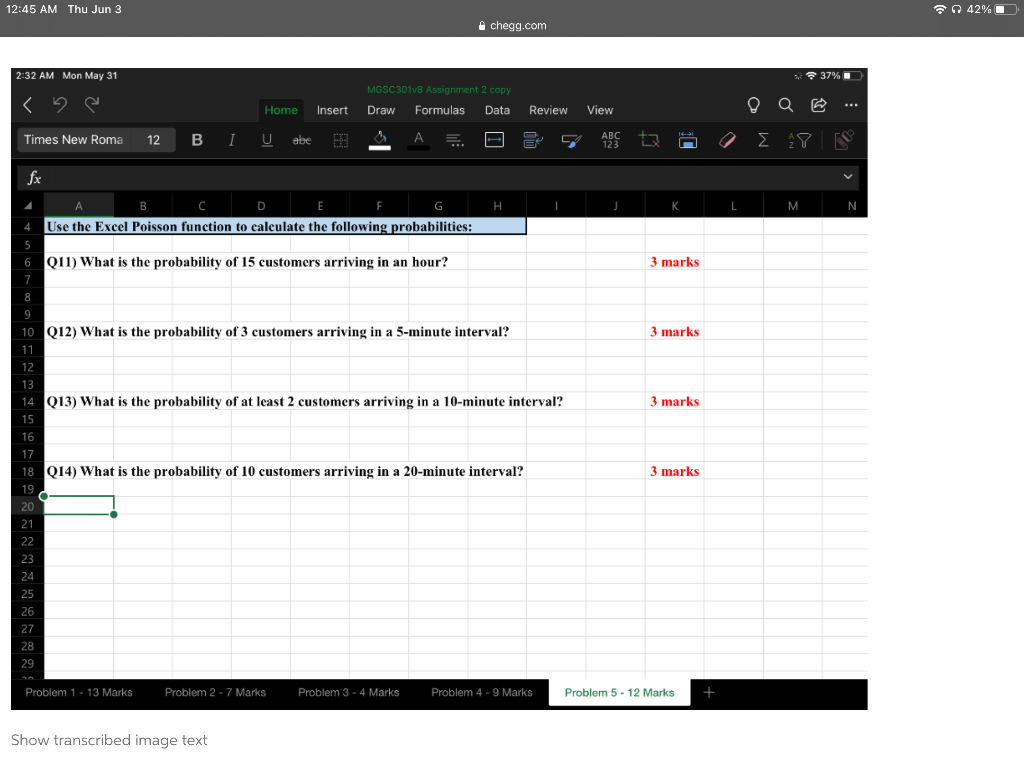The image size is (1024, 768).
Task: Toggle underline formatting
Action: (x=266, y=140)
